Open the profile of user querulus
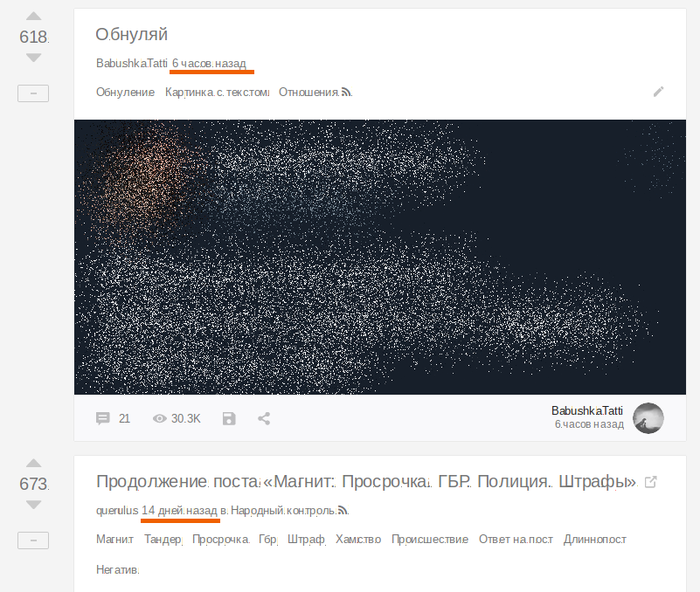Screen dimensions: 700x592 click(x=117, y=510)
